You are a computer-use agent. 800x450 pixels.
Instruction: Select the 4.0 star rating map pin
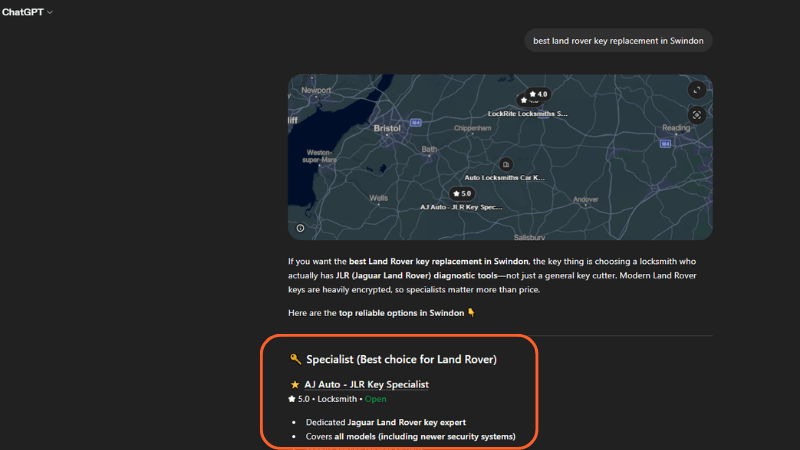click(537, 94)
